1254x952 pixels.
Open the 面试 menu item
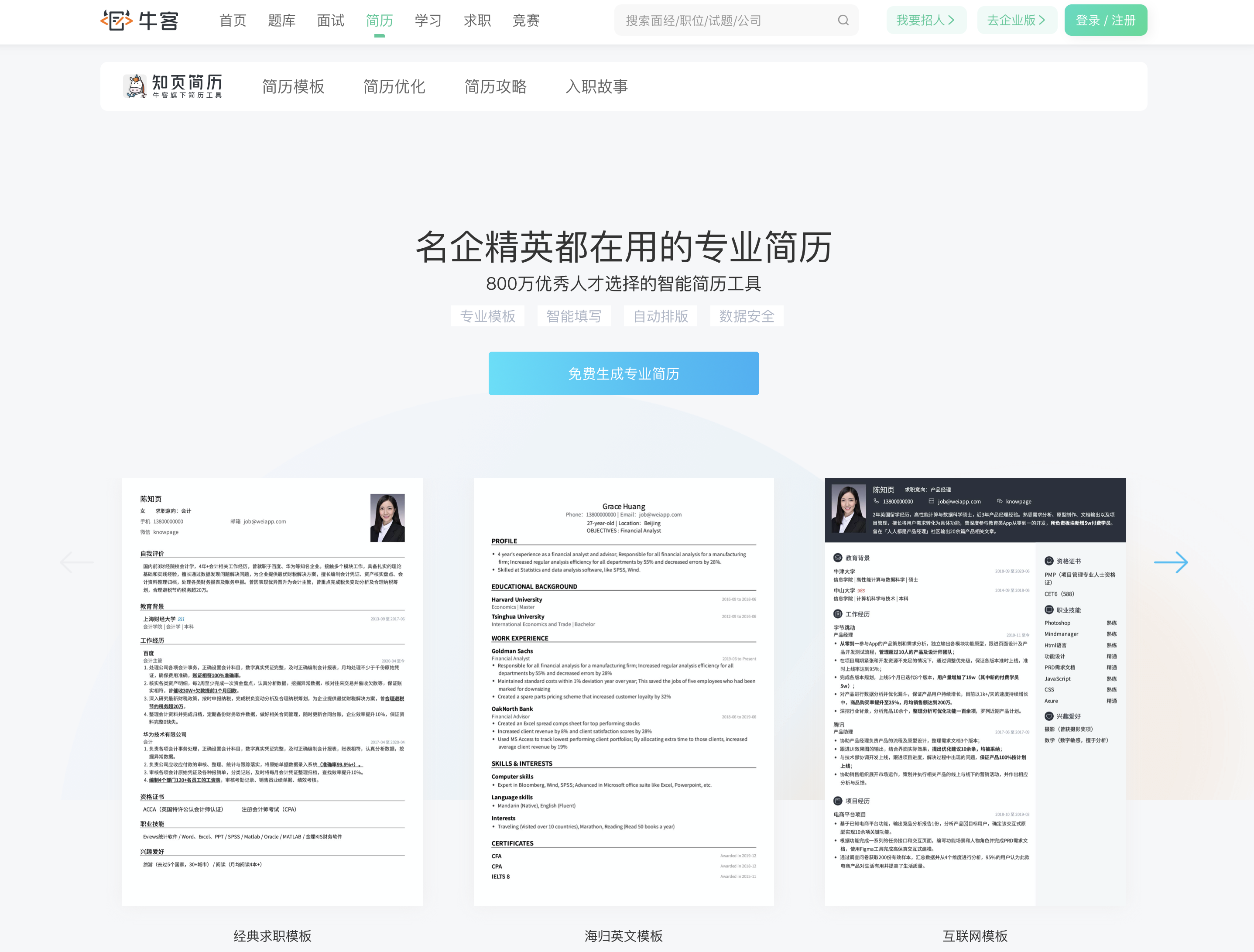[x=330, y=21]
